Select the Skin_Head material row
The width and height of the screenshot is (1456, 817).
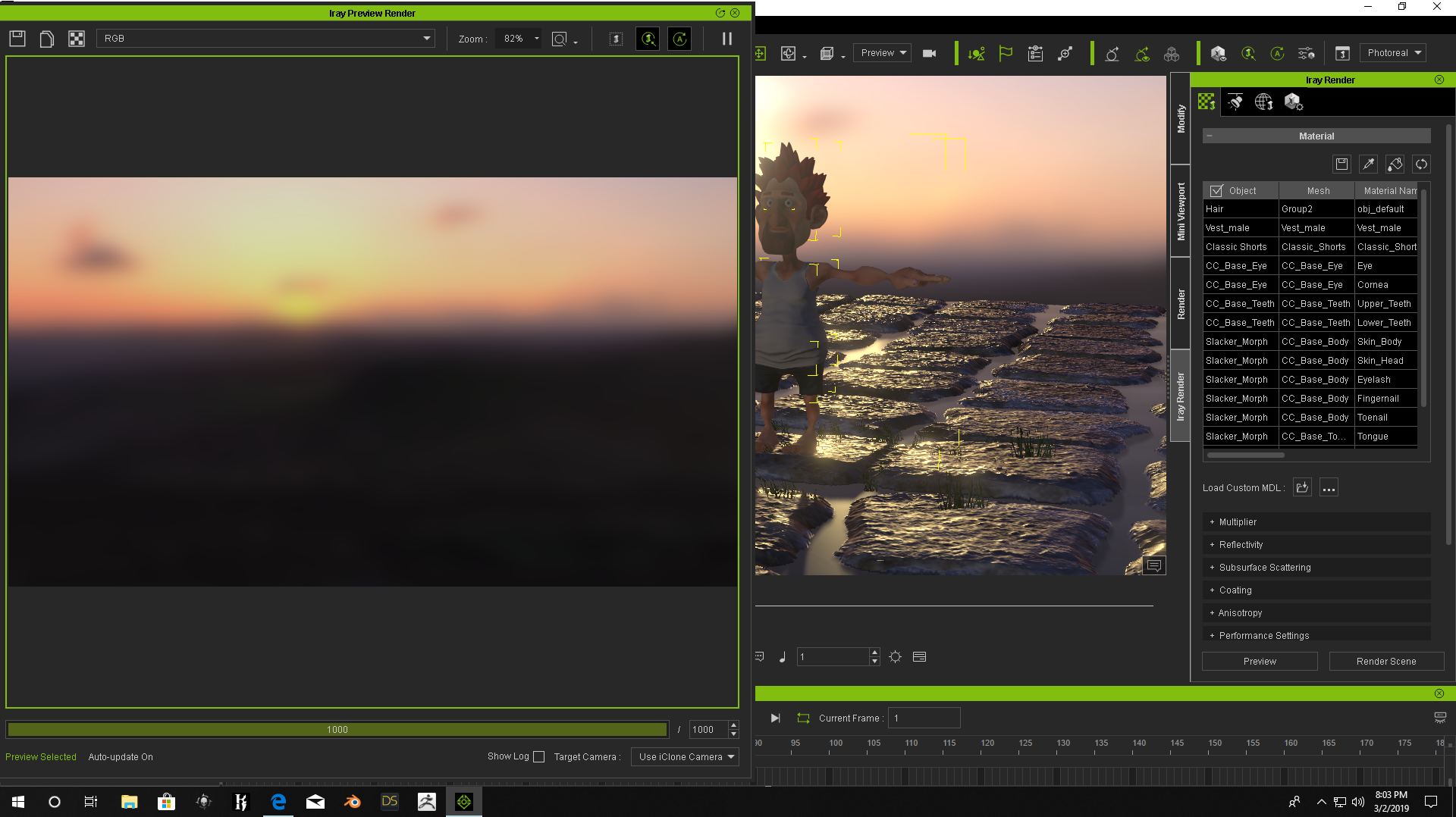coord(1310,361)
